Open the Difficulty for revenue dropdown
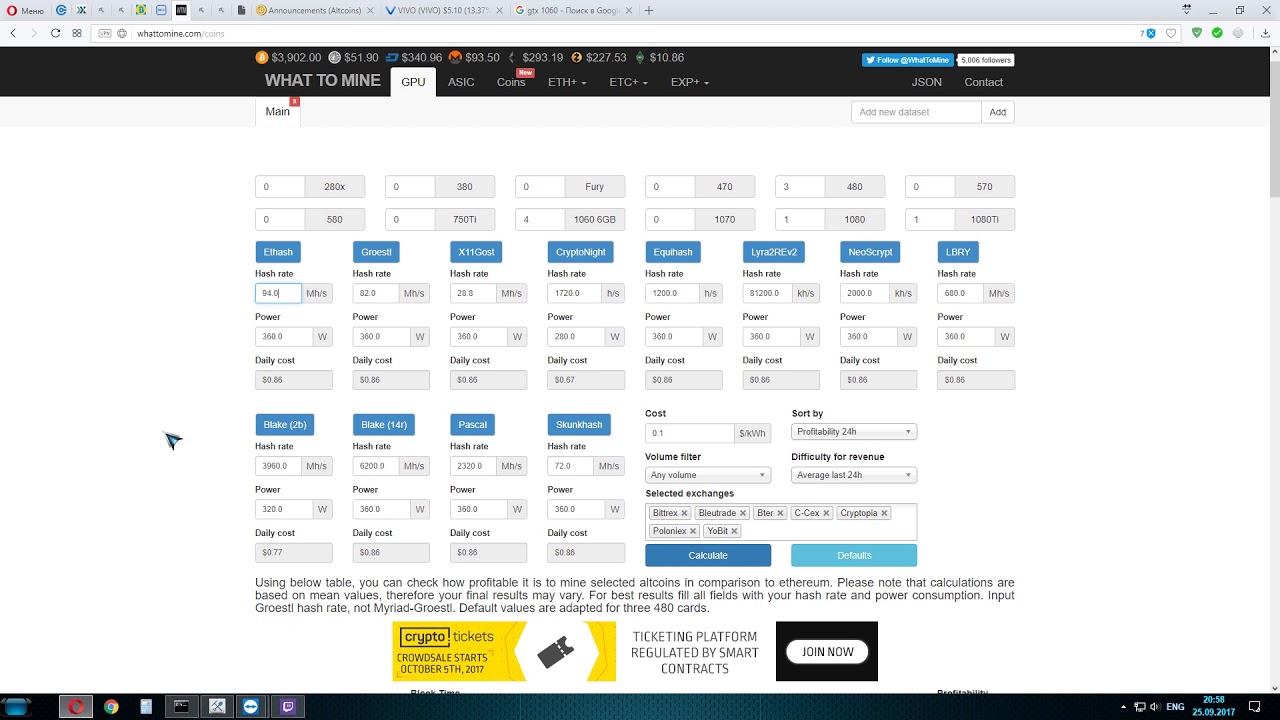1280x720 pixels. point(854,475)
